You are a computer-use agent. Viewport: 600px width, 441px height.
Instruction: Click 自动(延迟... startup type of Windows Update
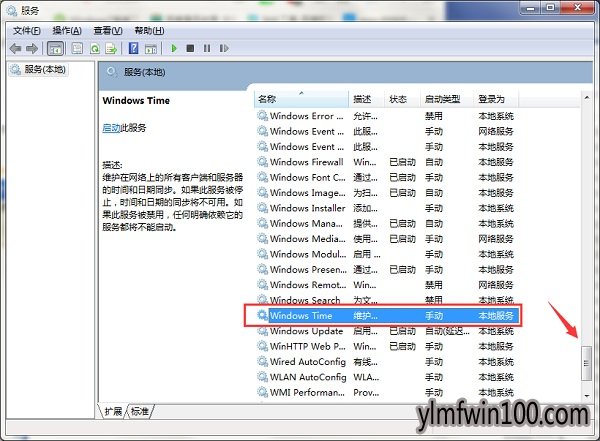[x=447, y=331]
